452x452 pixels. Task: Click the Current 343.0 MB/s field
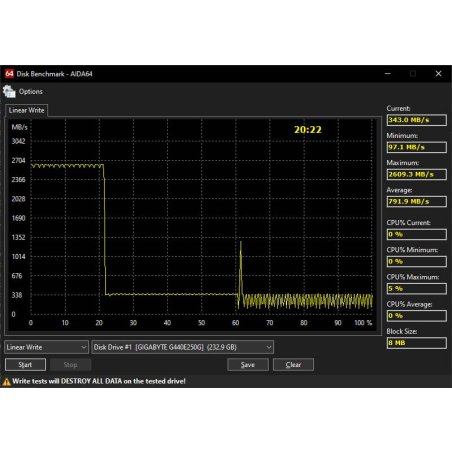pyautogui.click(x=416, y=120)
